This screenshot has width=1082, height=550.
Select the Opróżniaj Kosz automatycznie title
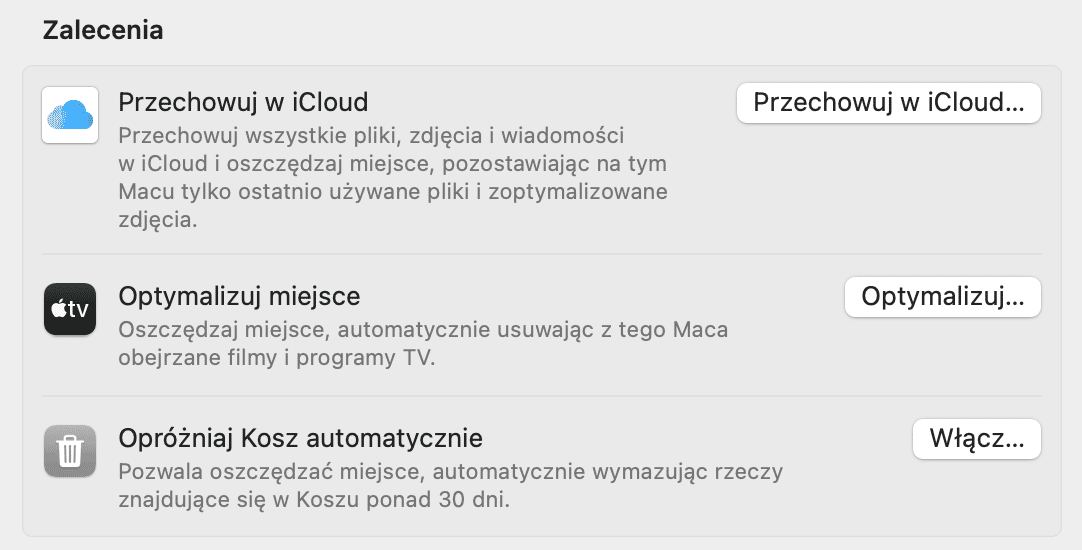click(x=300, y=438)
